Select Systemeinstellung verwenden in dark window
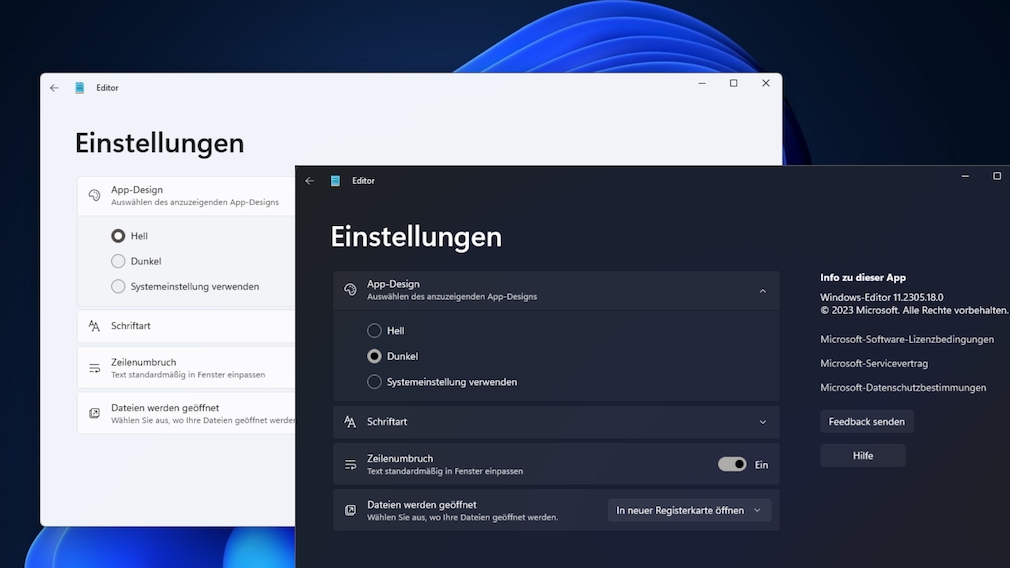The height and width of the screenshot is (568, 1010). click(374, 382)
